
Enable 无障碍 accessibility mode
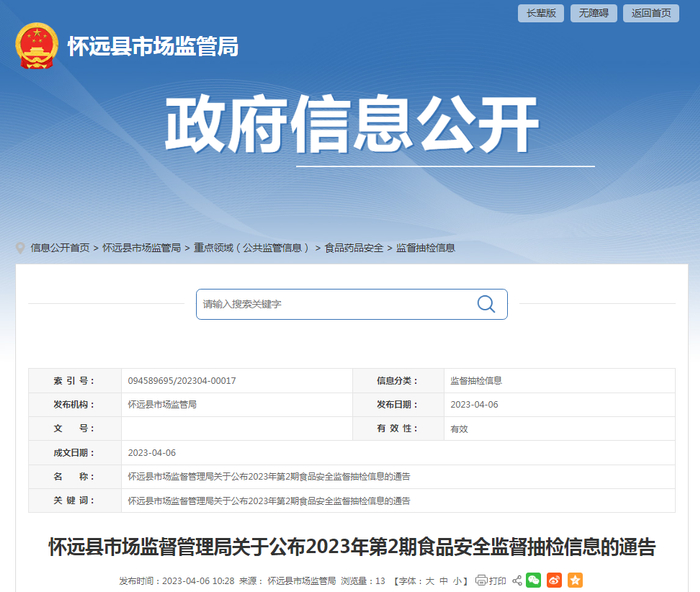[593, 13]
